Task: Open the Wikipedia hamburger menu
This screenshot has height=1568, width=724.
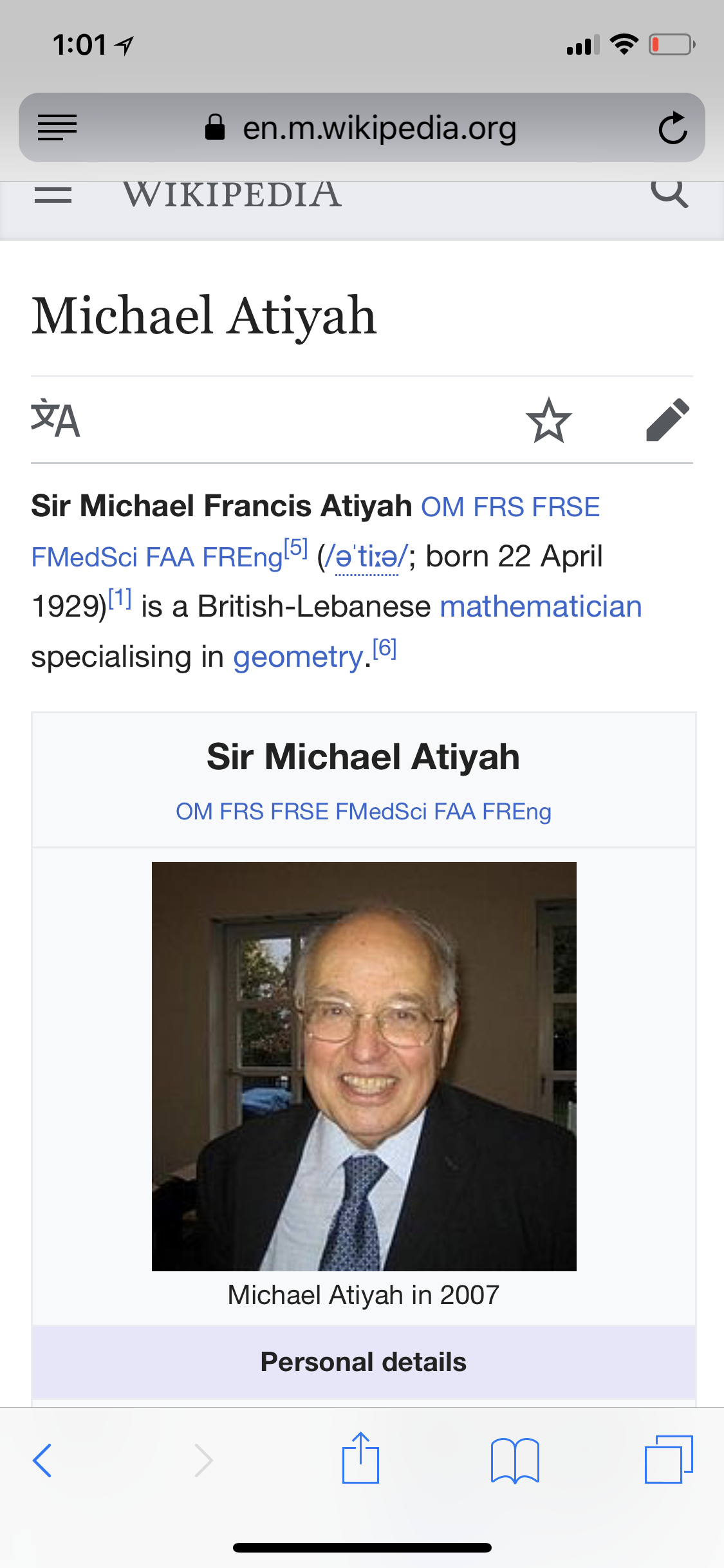Action: coord(53,194)
